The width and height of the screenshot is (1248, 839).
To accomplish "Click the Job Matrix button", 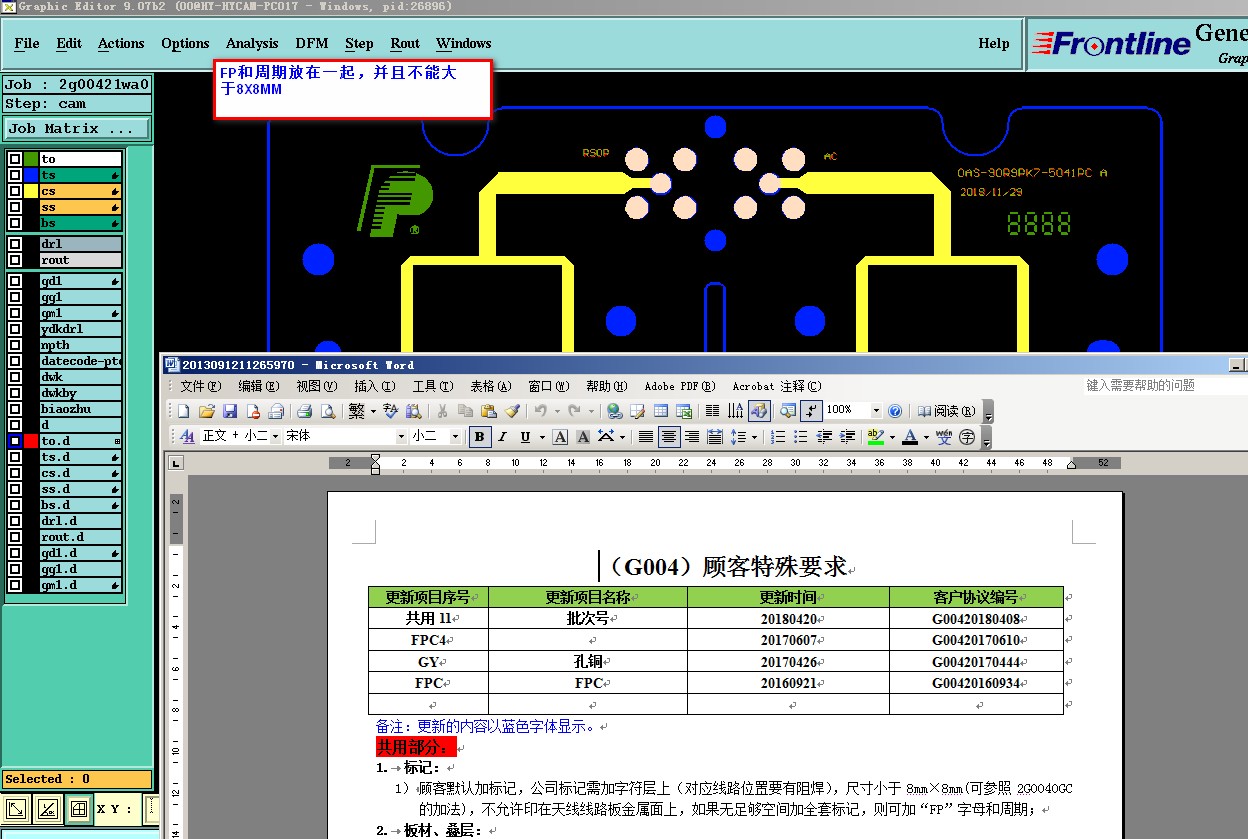I will (x=77, y=128).
